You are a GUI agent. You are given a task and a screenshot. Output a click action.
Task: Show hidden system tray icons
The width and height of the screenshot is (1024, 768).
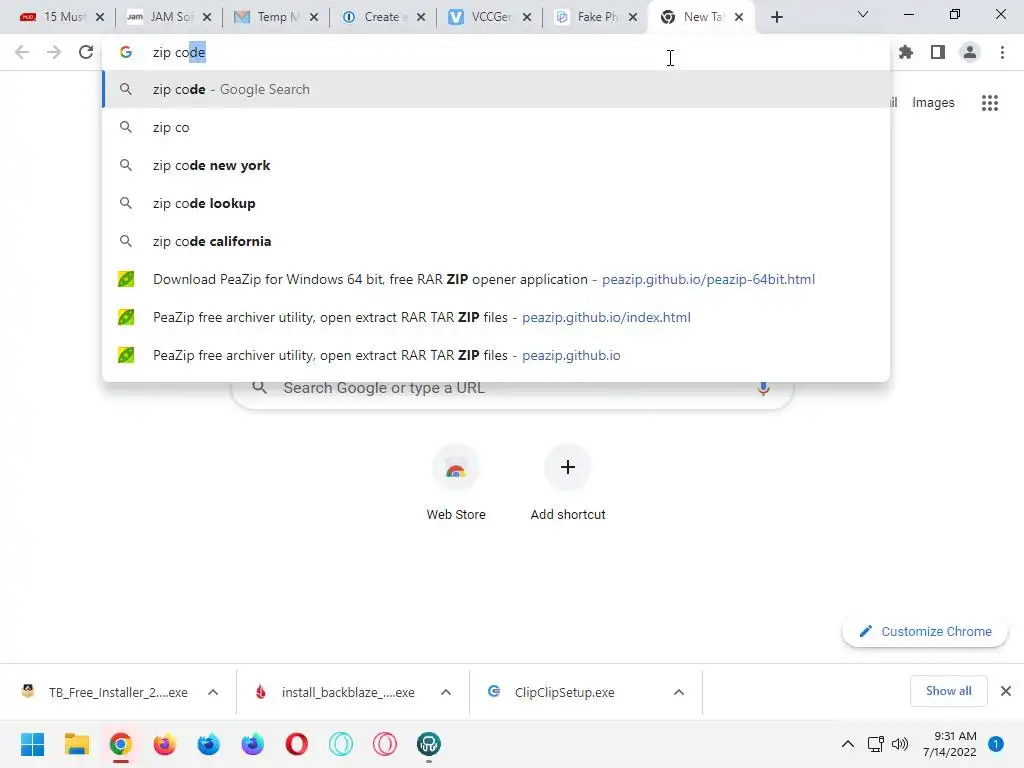848,744
